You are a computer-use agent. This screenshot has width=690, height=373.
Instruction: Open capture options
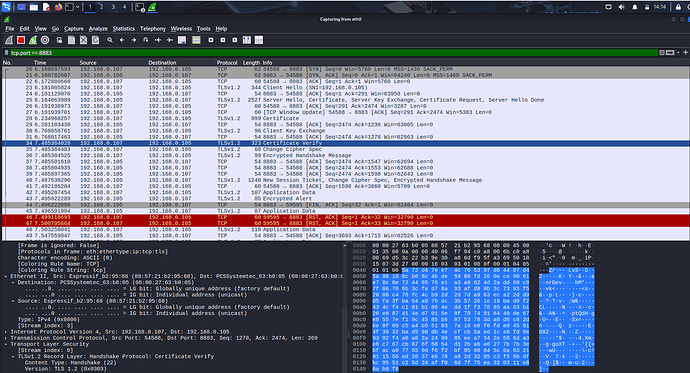click(x=45, y=40)
